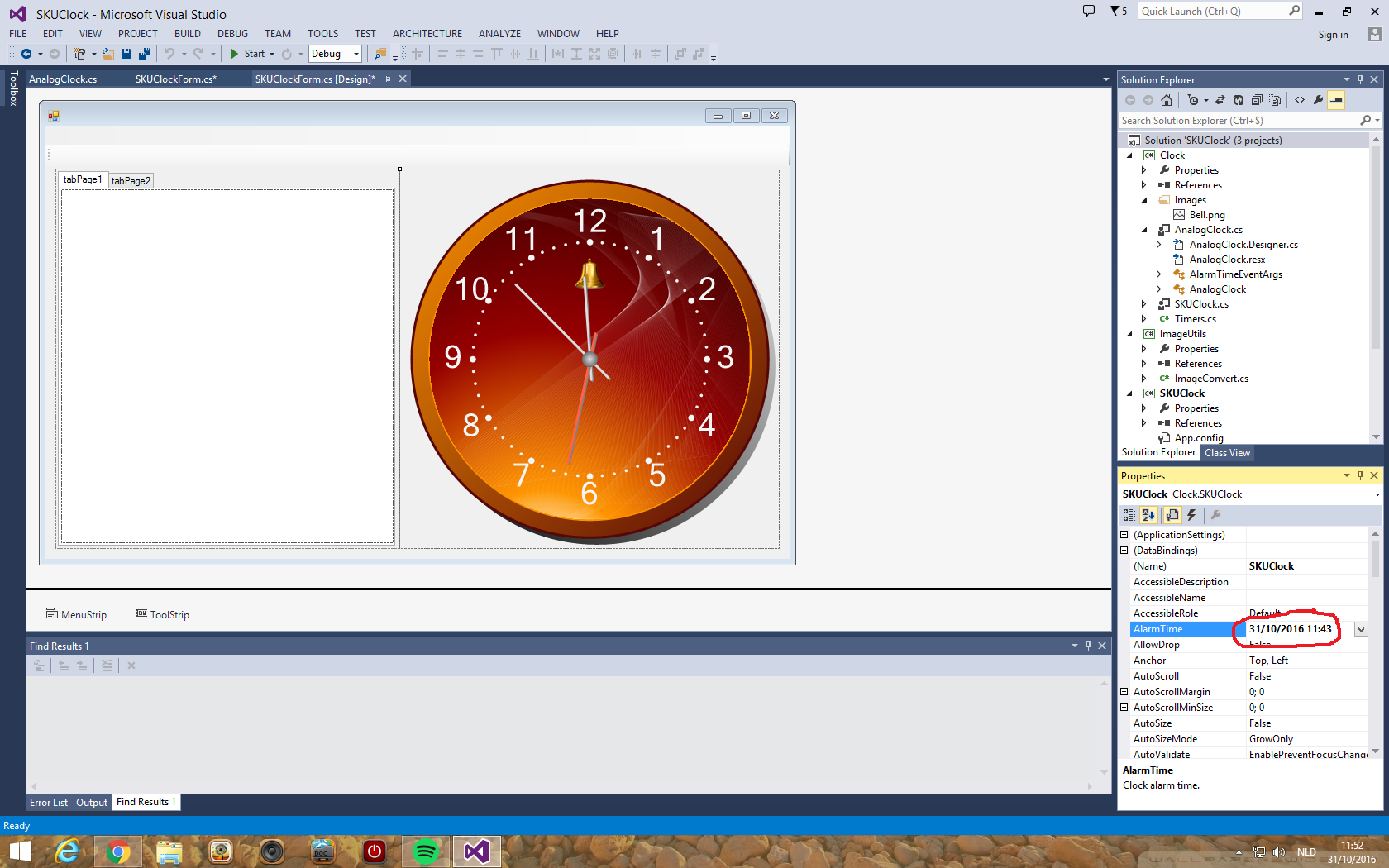Open the Debug configuration dropdown
The height and width of the screenshot is (868, 1389).
[x=356, y=54]
